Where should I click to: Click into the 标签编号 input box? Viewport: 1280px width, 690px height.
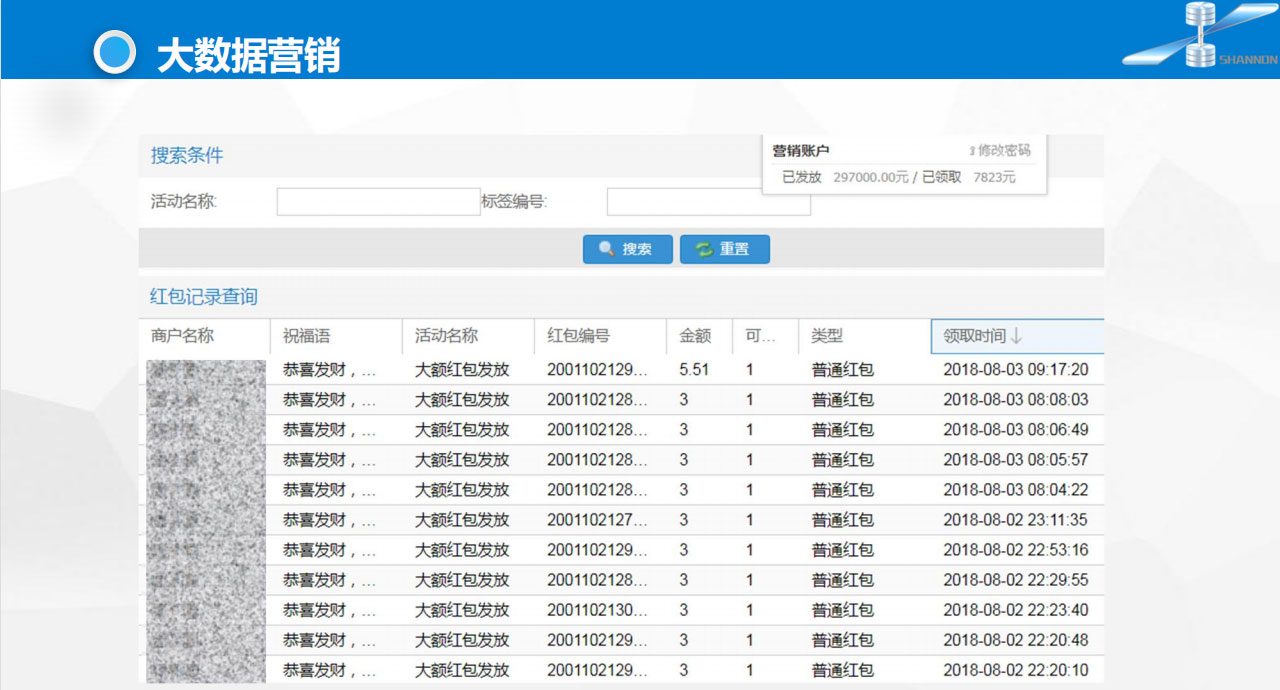coord(707,202)
